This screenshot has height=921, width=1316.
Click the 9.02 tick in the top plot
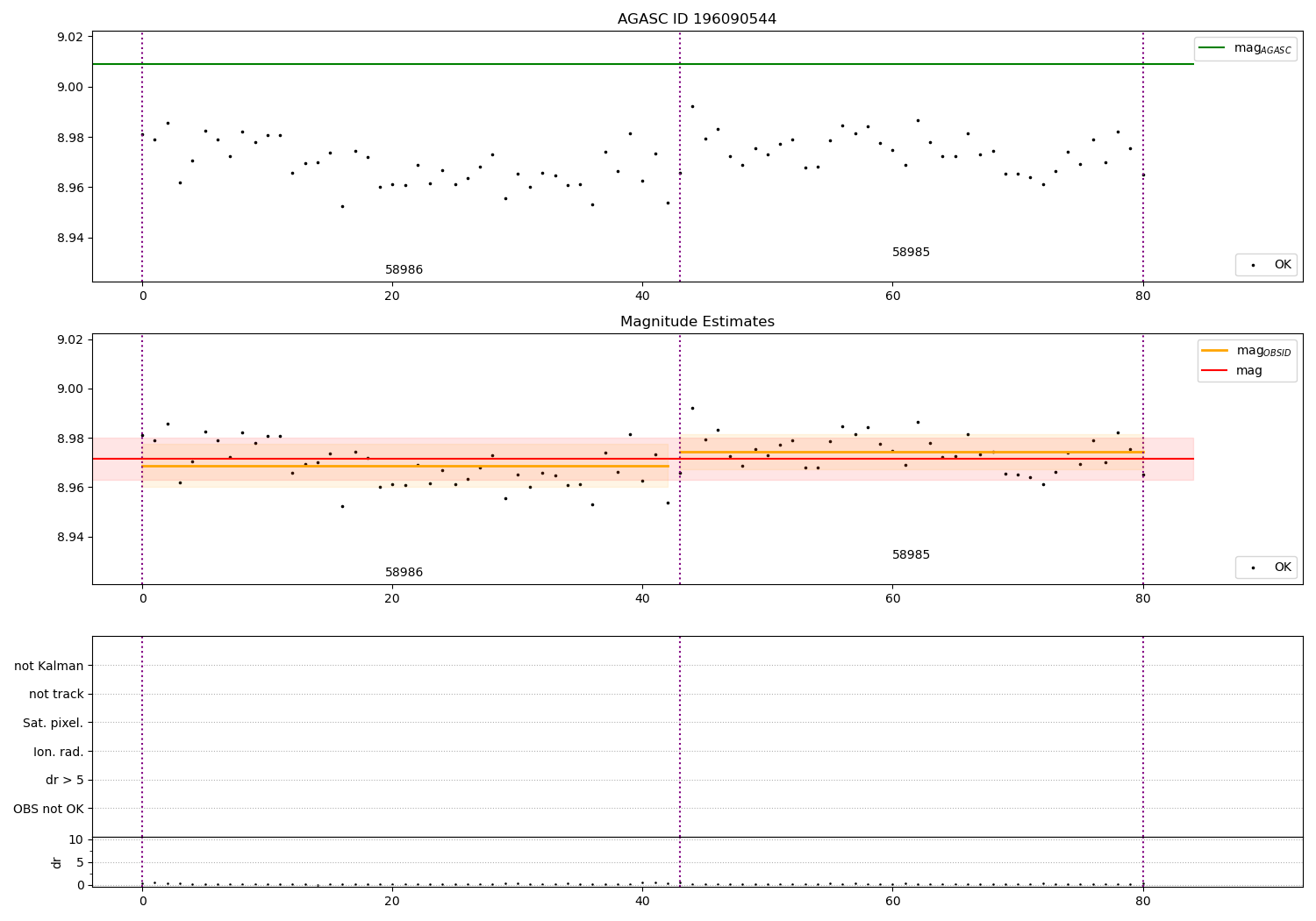pos(68,37)
